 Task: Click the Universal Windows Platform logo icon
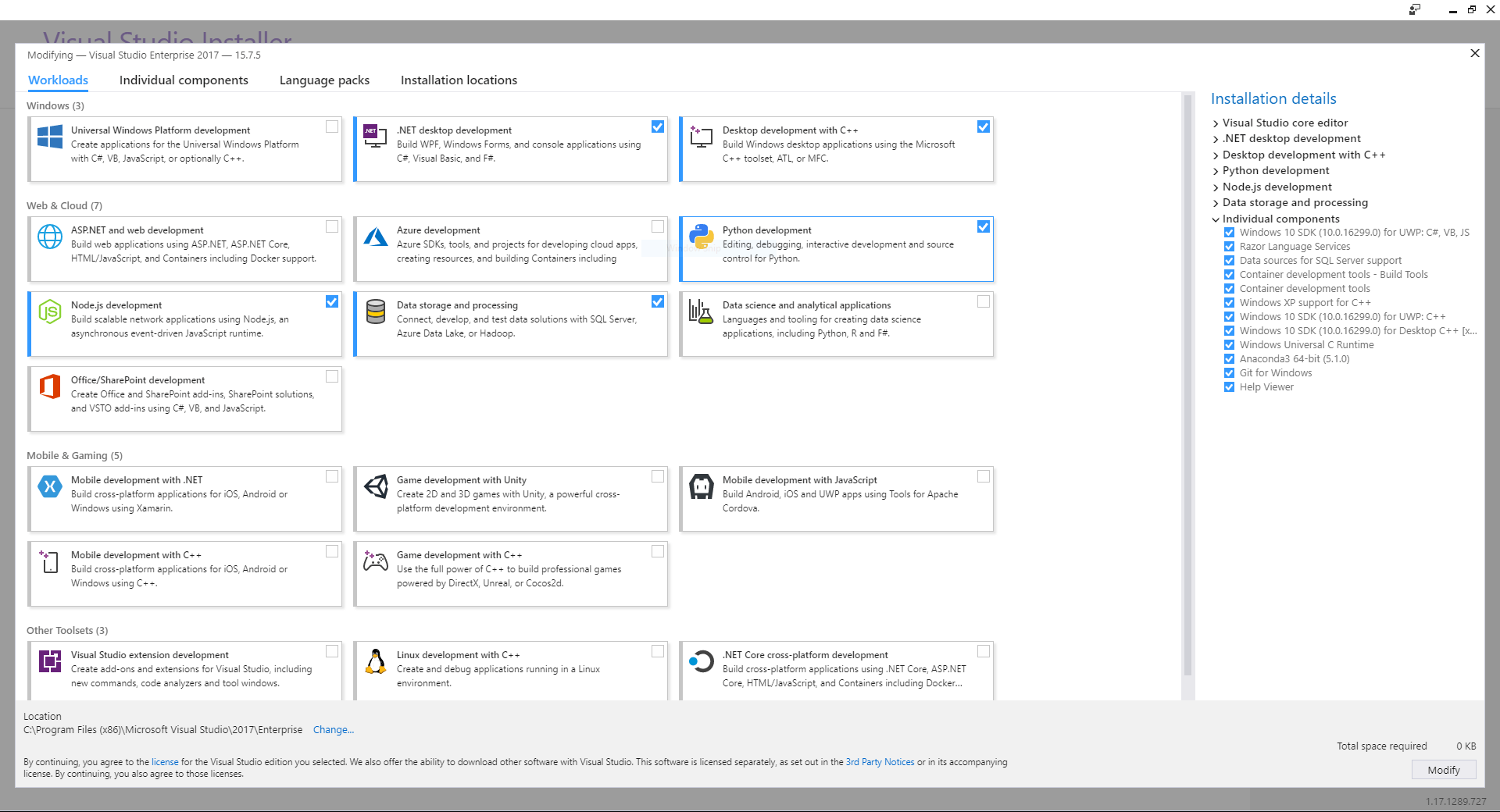pos(50,137)
